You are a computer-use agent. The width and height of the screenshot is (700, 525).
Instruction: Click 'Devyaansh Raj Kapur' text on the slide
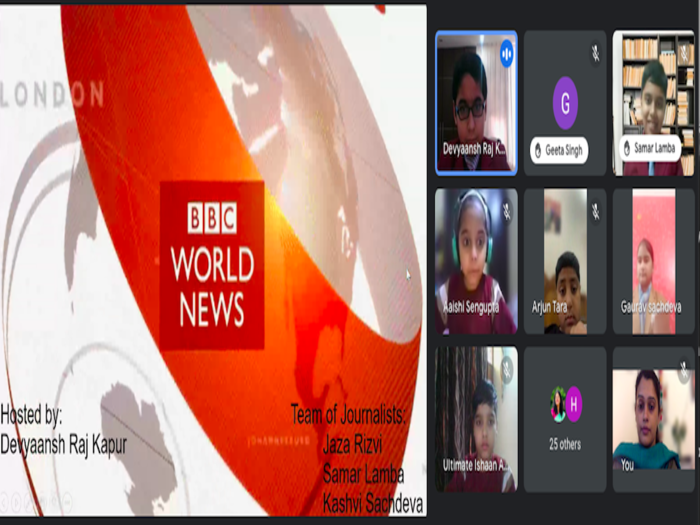[x=64, y=445]
